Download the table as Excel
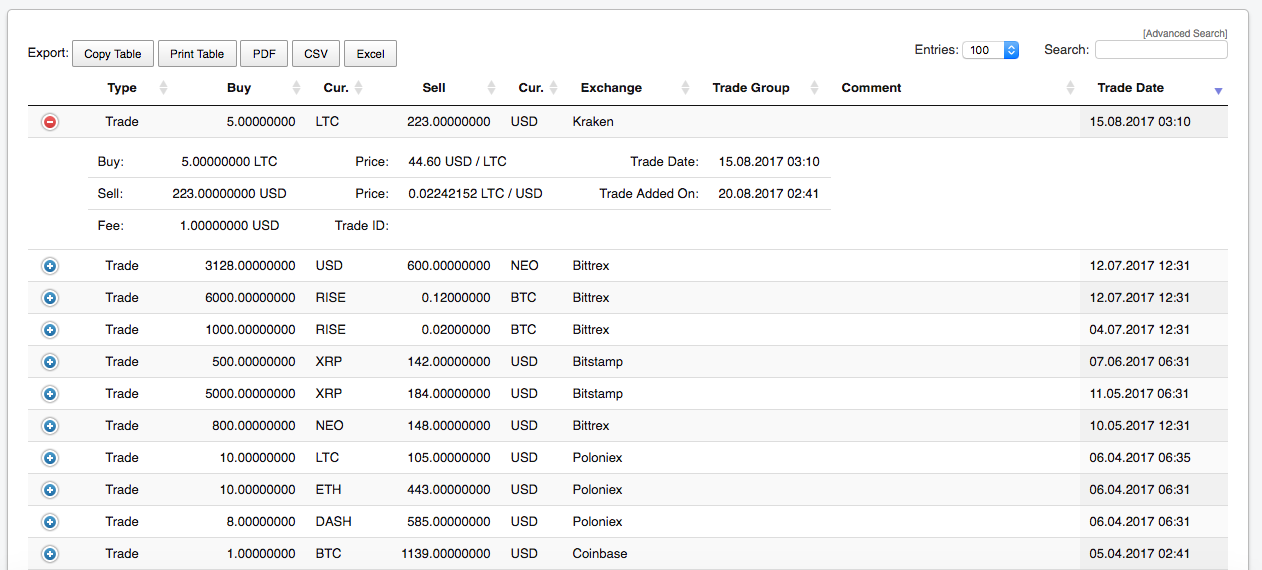The height and width of the screenshot is (570, 1262). tap(370, 54)
